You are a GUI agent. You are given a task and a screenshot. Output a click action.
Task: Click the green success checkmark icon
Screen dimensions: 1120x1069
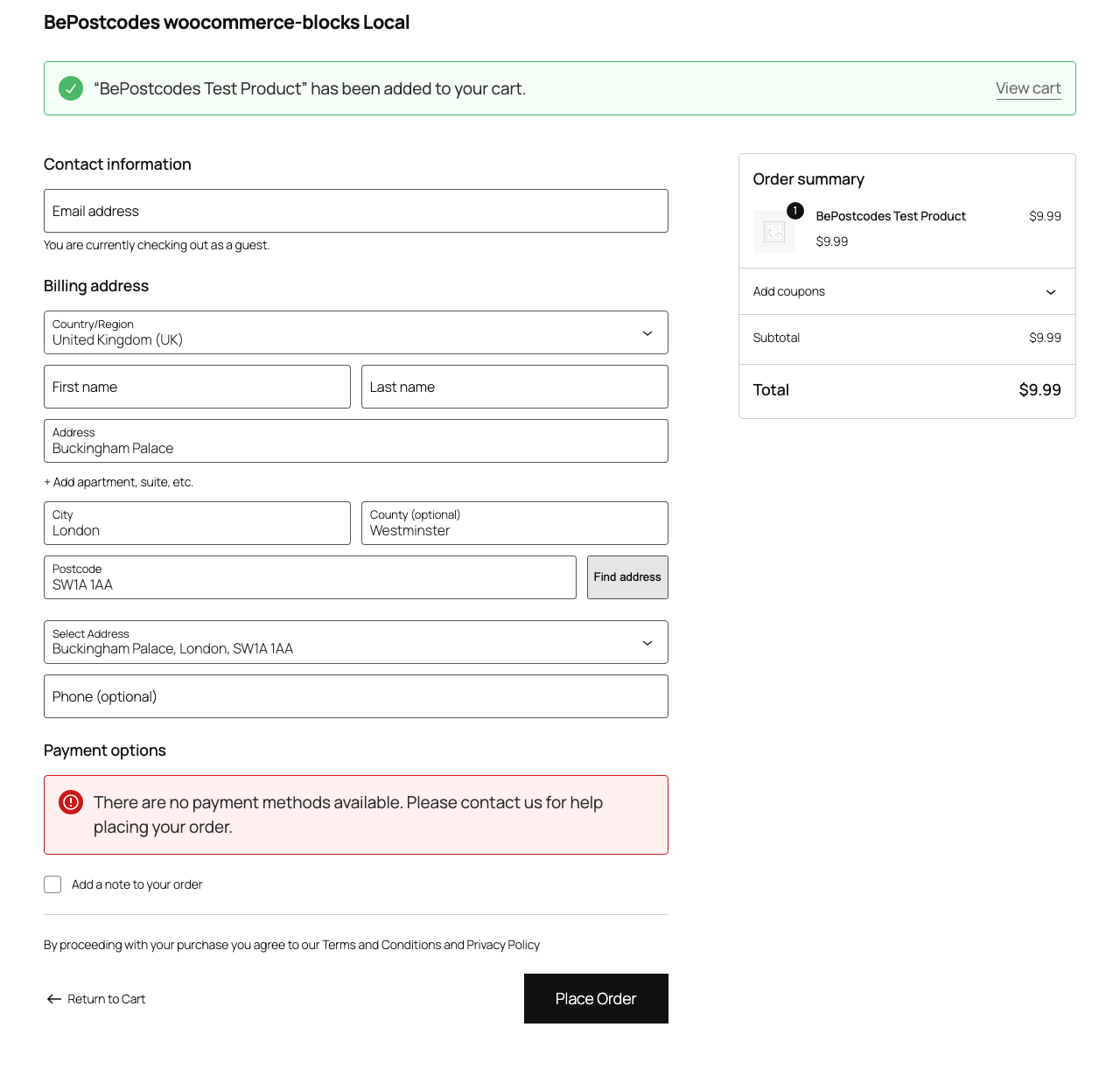(71, 88)
